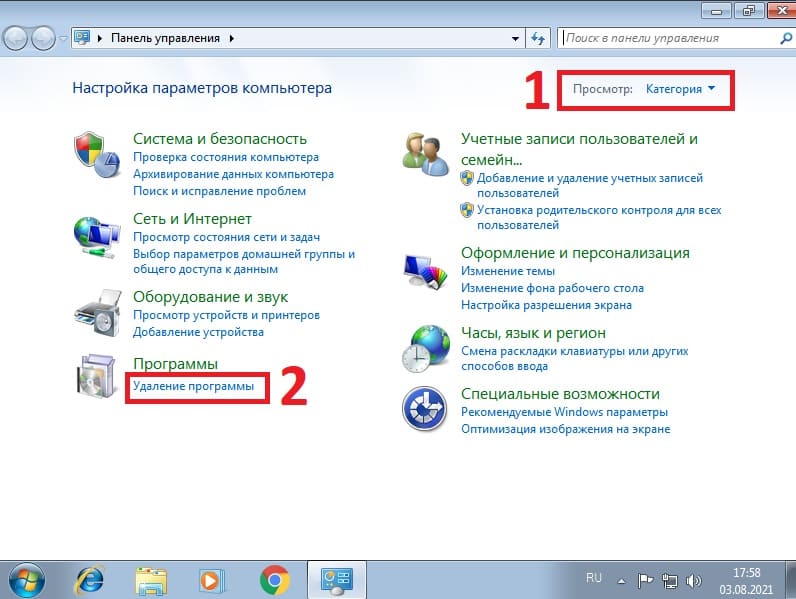This screenshot has width=796, height=599.
Task: Click the network tray icon
Action: click(670, 580)
